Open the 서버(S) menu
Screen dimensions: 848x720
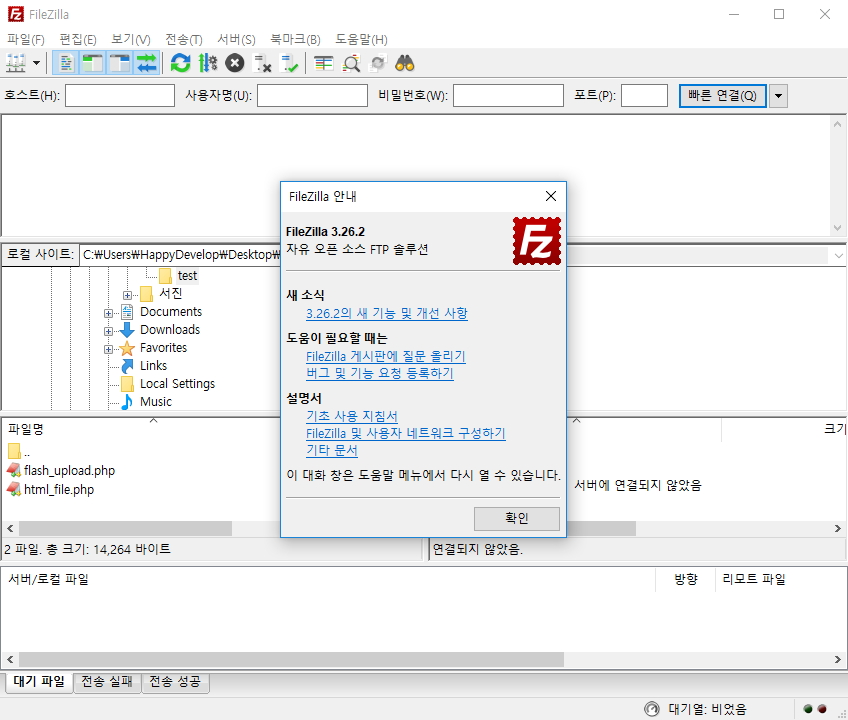coord(236,39)
